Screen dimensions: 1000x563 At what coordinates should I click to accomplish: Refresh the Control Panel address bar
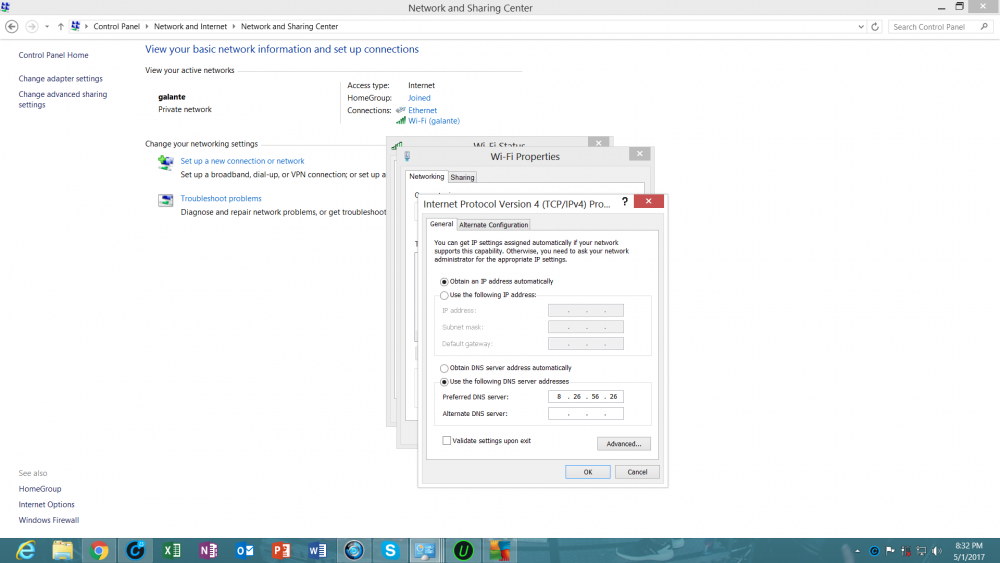[875, 27]
